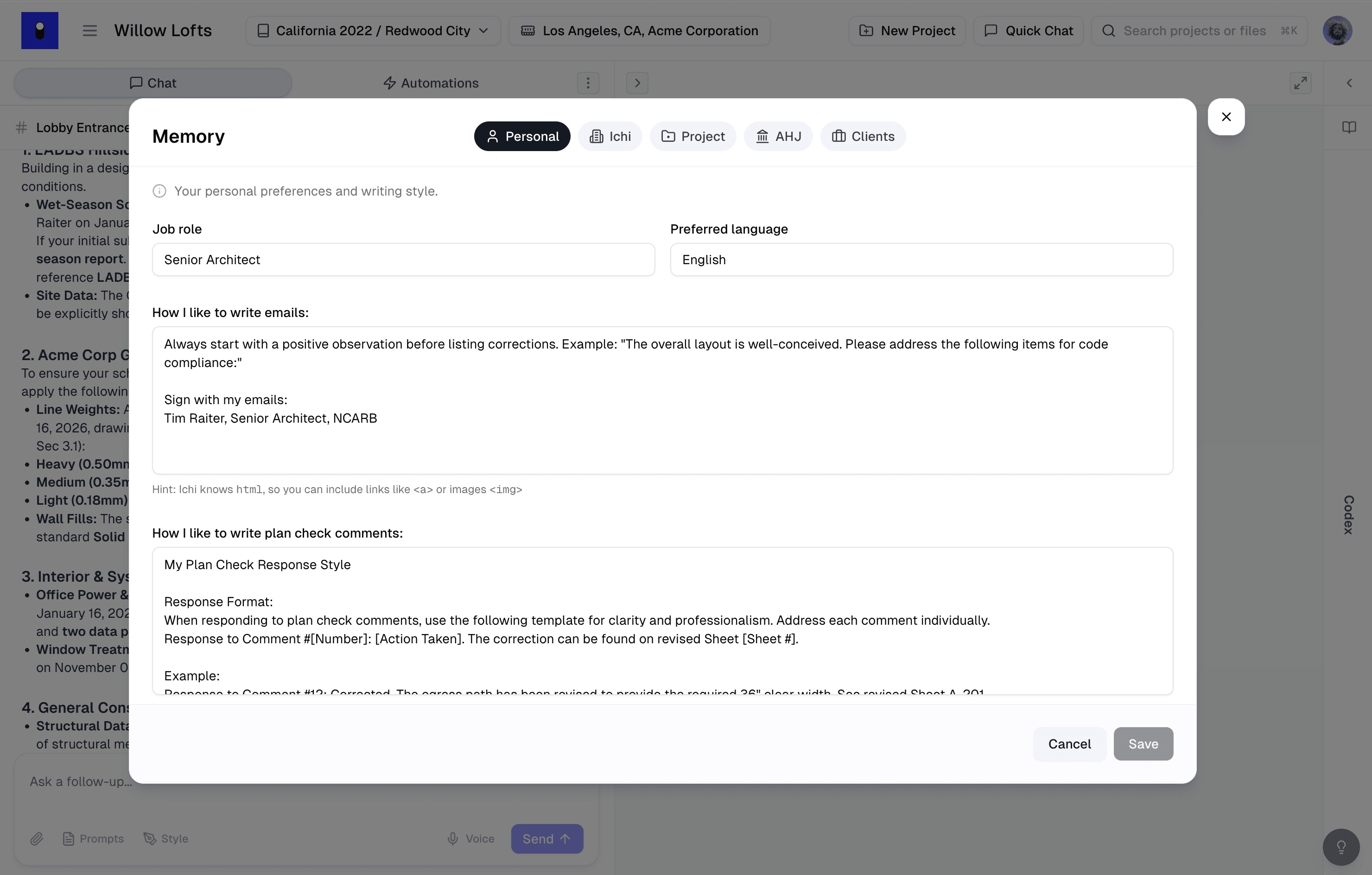
Task: Expand panel with right chevron arrow
Action: tap(637, 83)
